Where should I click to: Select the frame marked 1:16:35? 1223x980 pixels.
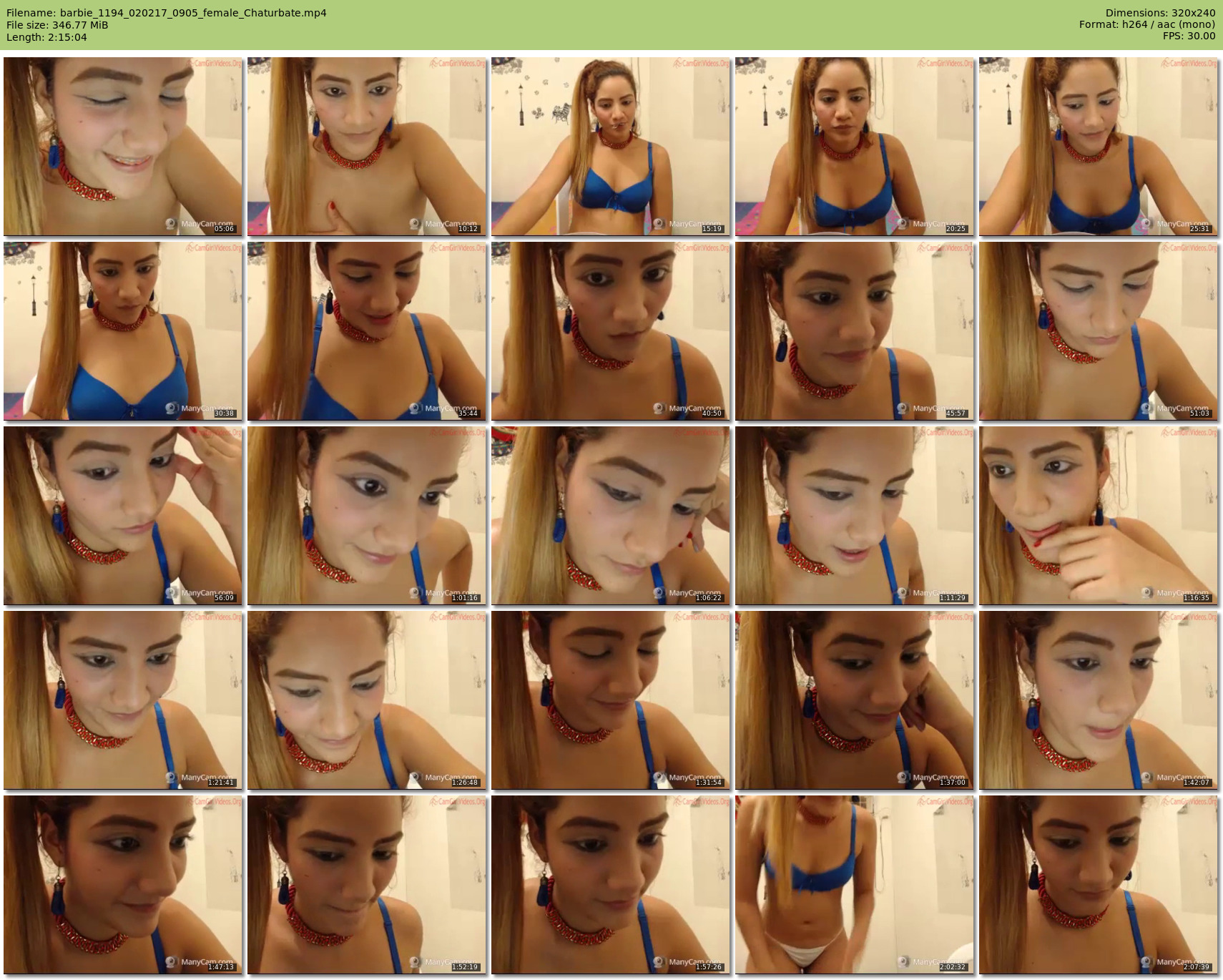coord(1099,516)
